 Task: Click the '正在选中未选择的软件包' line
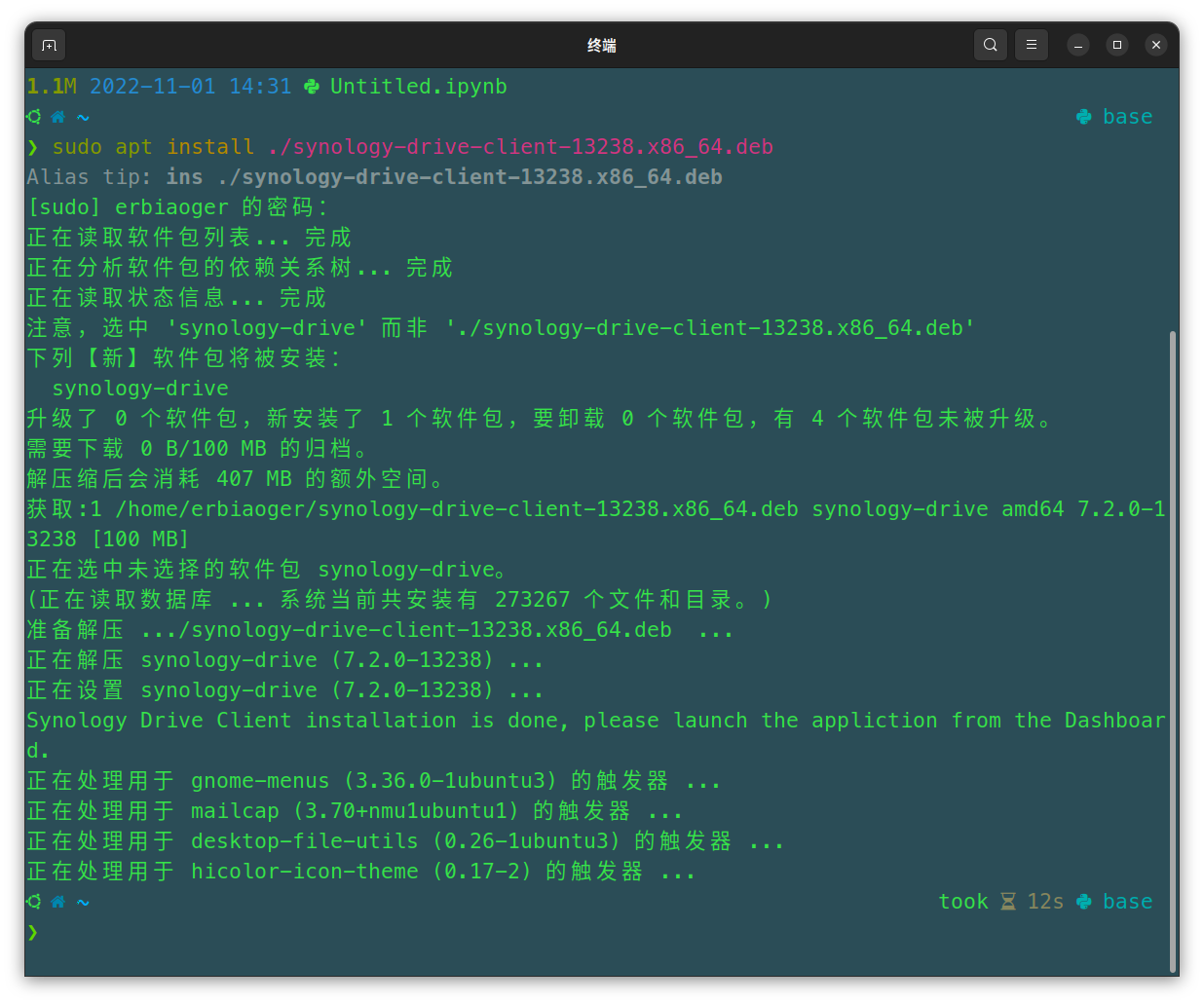coord(267,570)
